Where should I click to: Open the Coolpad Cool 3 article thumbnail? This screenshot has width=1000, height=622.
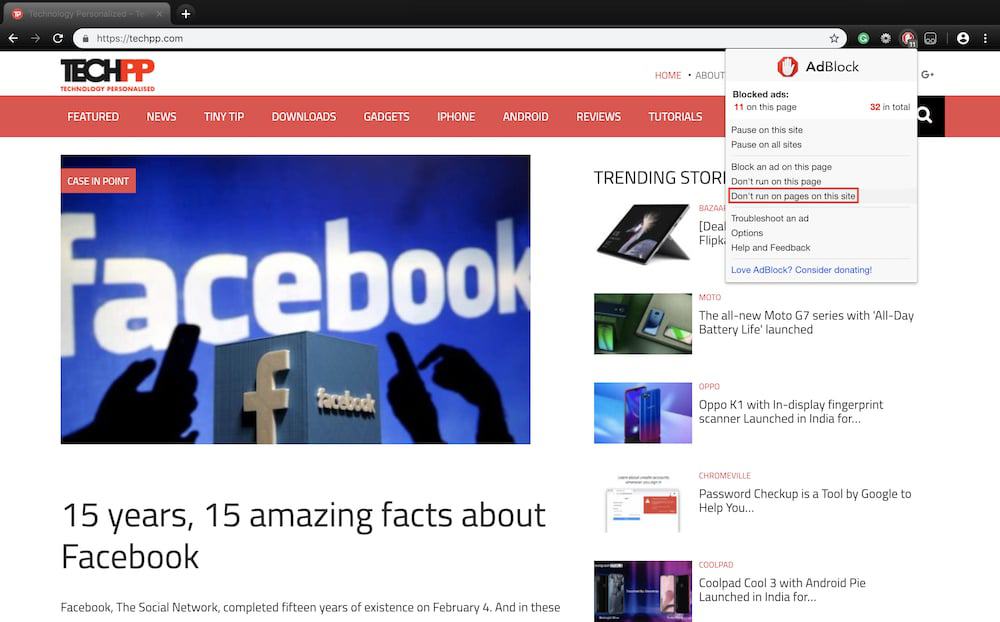coord(643,591)
